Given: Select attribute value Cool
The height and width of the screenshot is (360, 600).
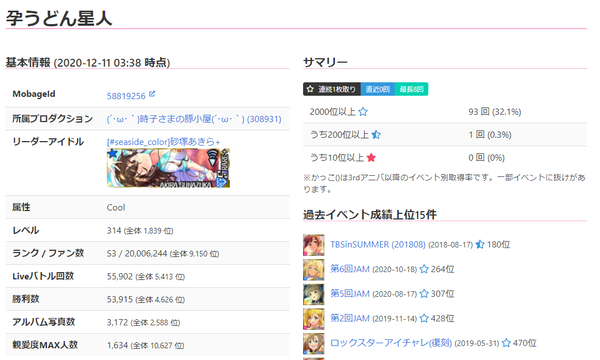Looking at the screenshot, I should [x=116, y=208].
